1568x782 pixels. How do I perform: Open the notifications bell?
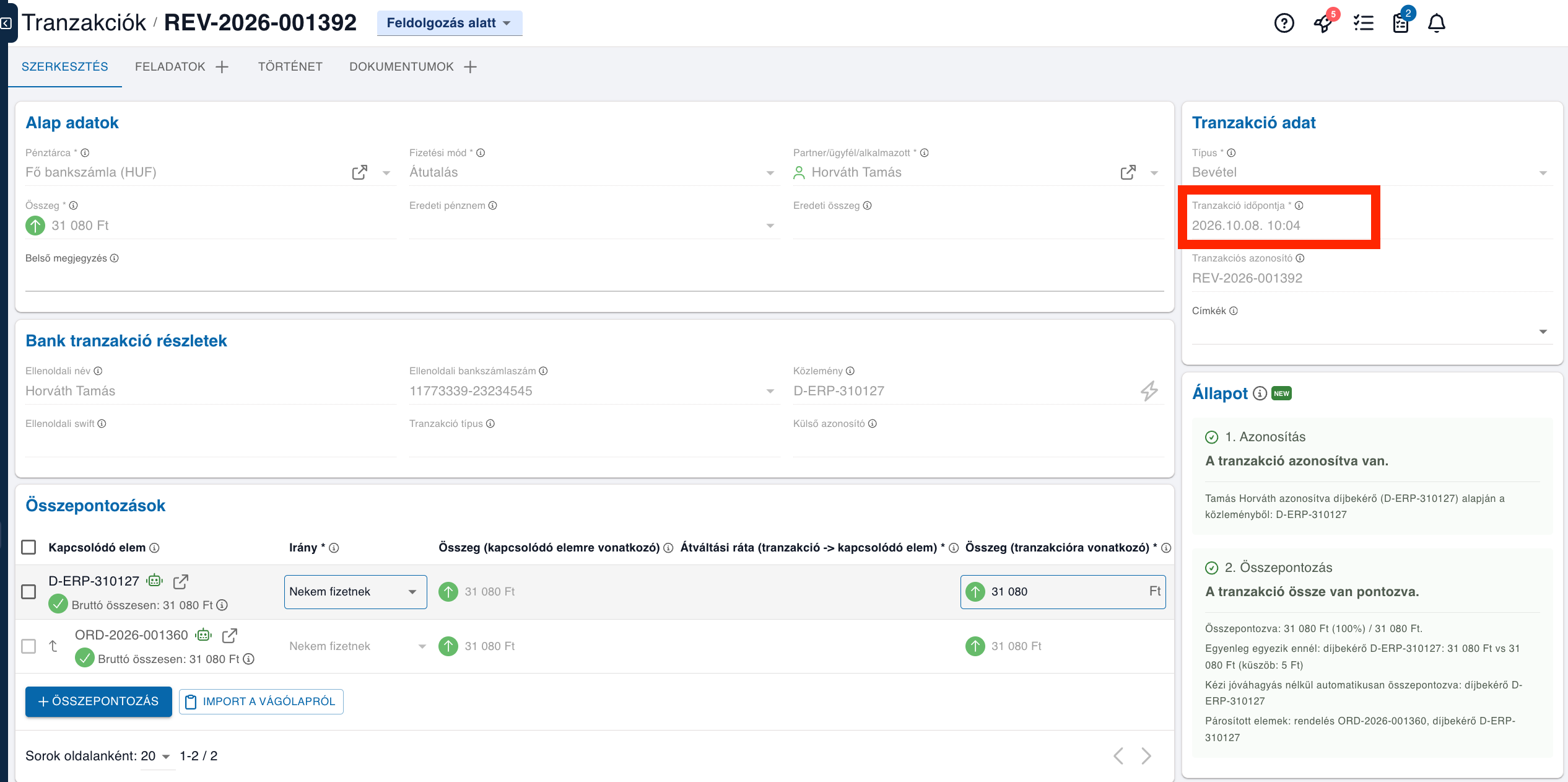pos(1437,23)
